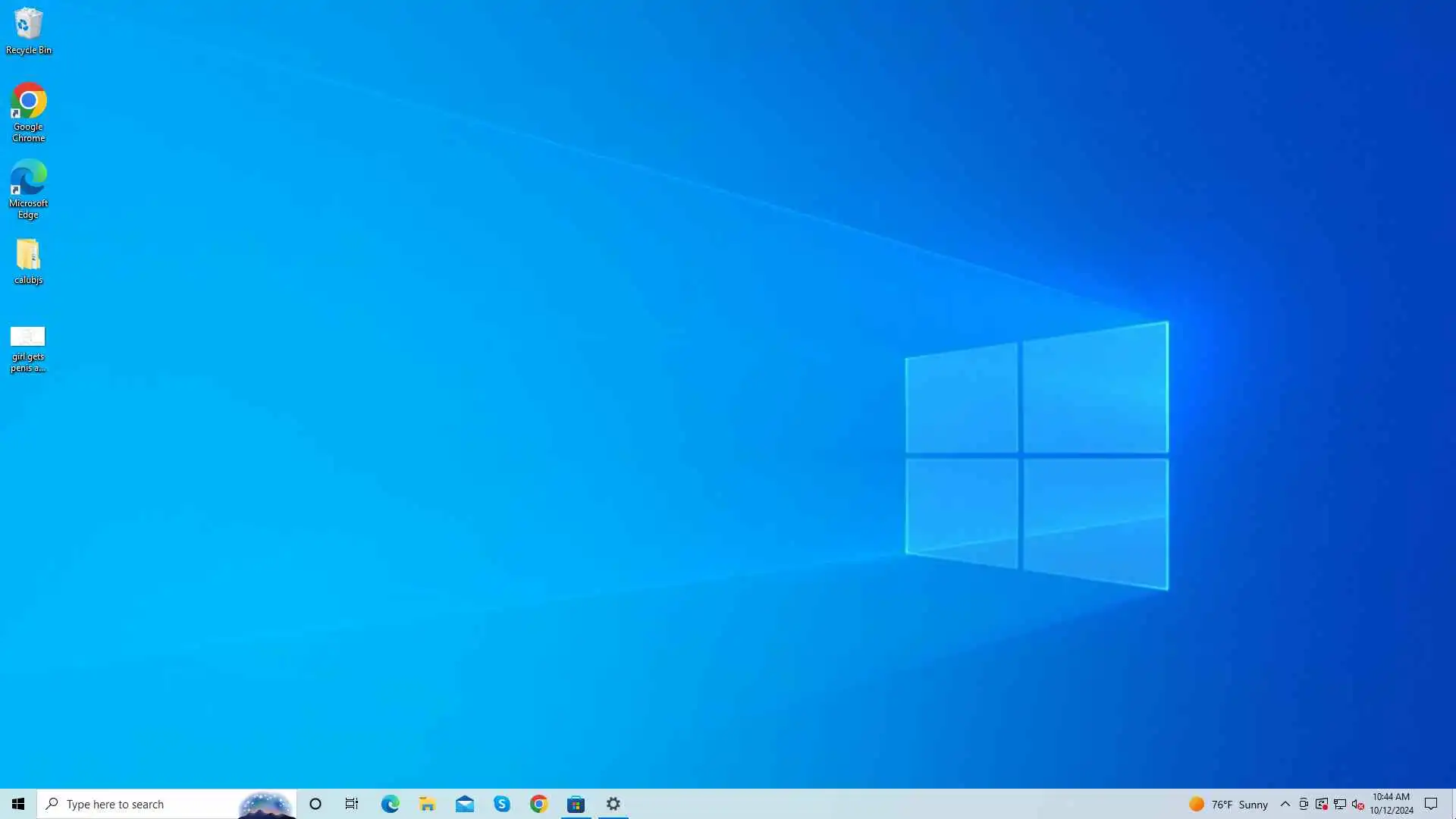Click the muted volume speaker icon

pos(1357,804)
